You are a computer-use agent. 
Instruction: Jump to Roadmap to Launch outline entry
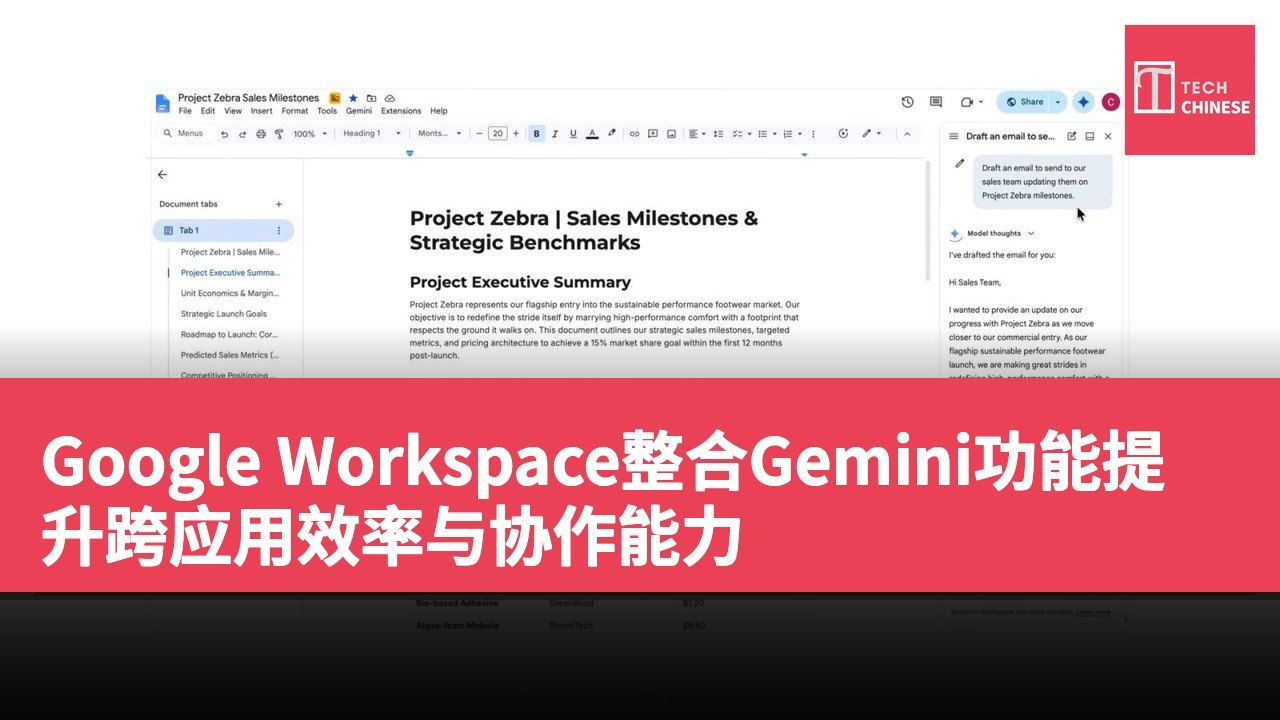point(230,334)
